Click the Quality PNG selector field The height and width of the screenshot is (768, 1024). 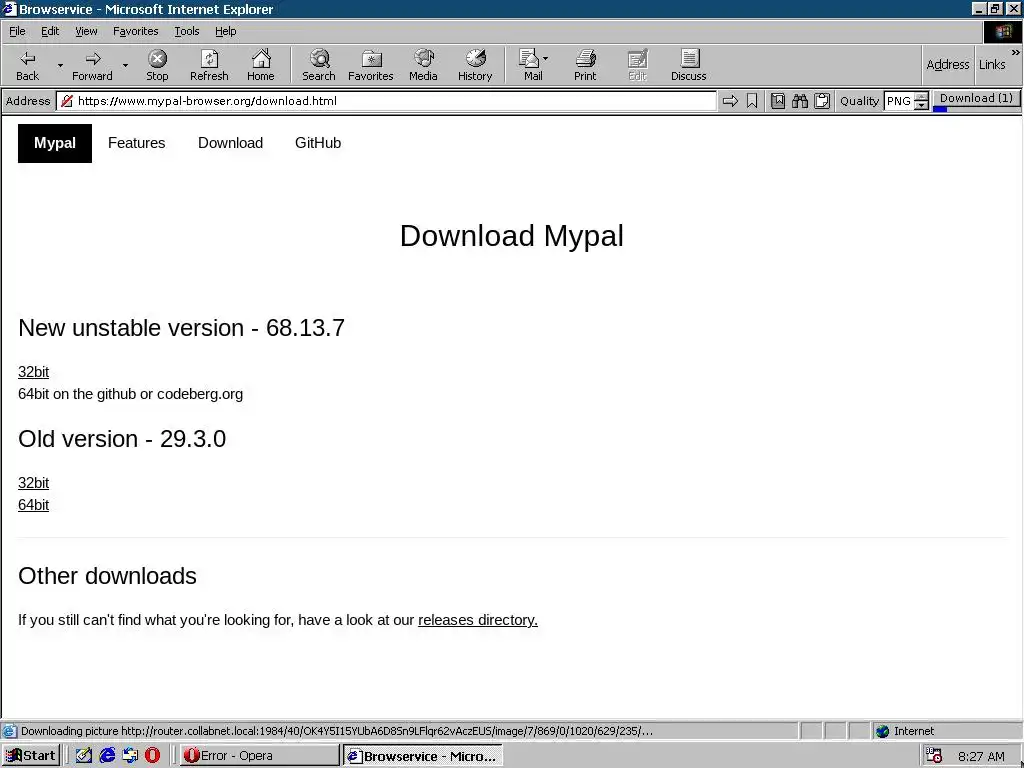click(899, 101)
